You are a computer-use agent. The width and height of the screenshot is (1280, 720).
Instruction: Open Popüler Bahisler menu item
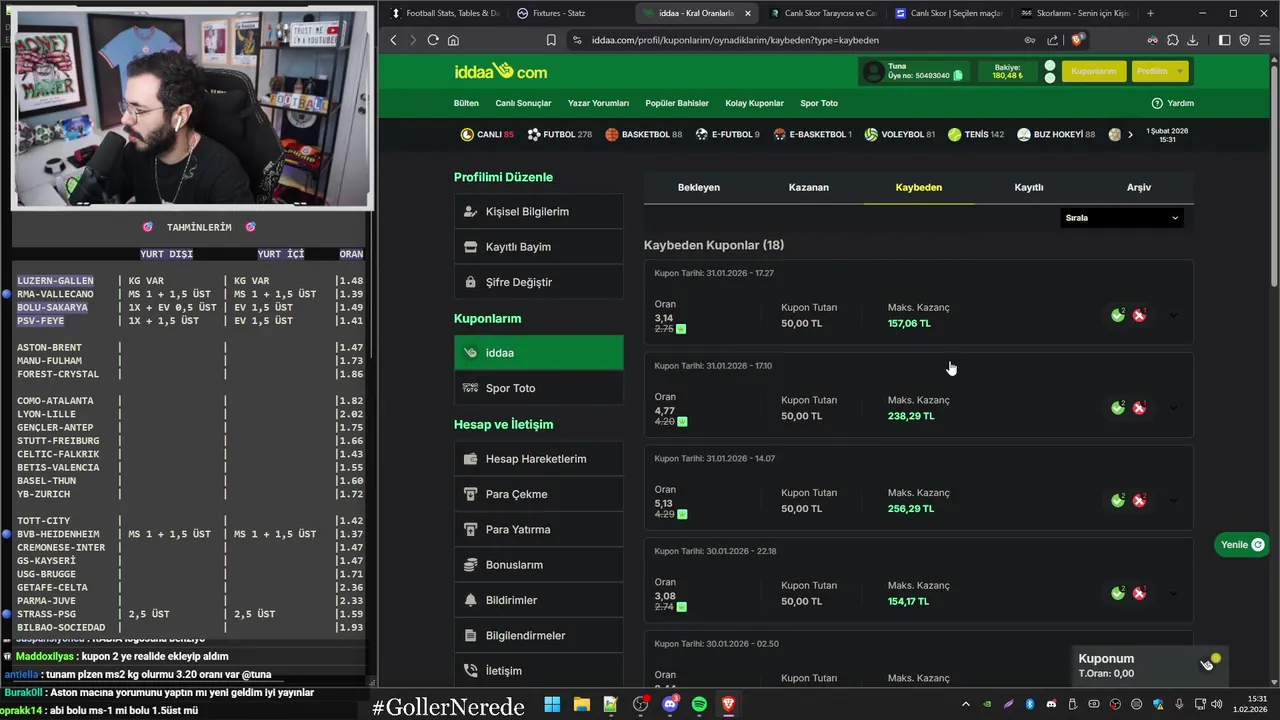pyautogui.click(x=677, y=103)
